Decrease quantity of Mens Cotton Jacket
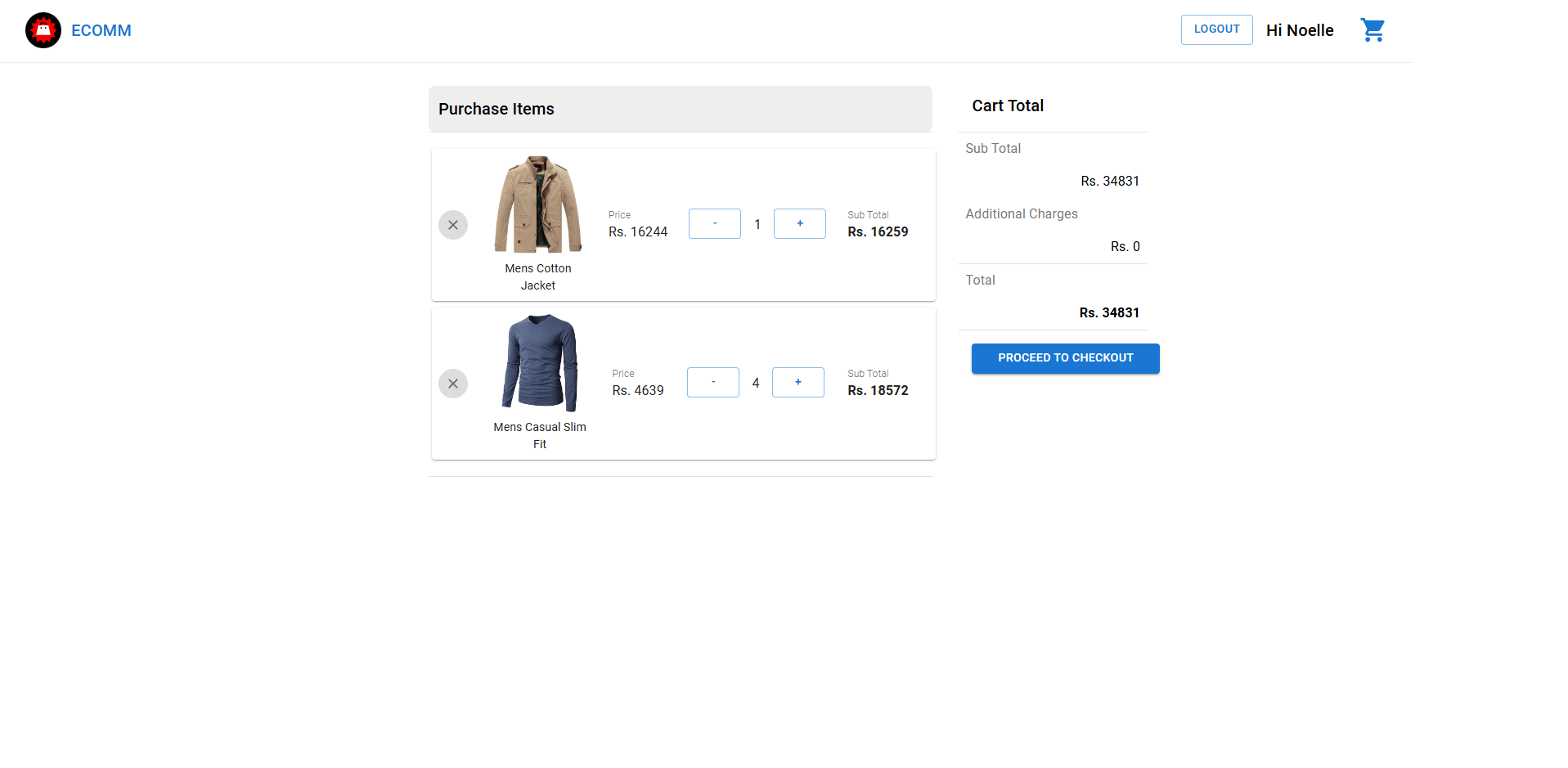Screen dimensions: 1568x768 [x=714, y=224]
